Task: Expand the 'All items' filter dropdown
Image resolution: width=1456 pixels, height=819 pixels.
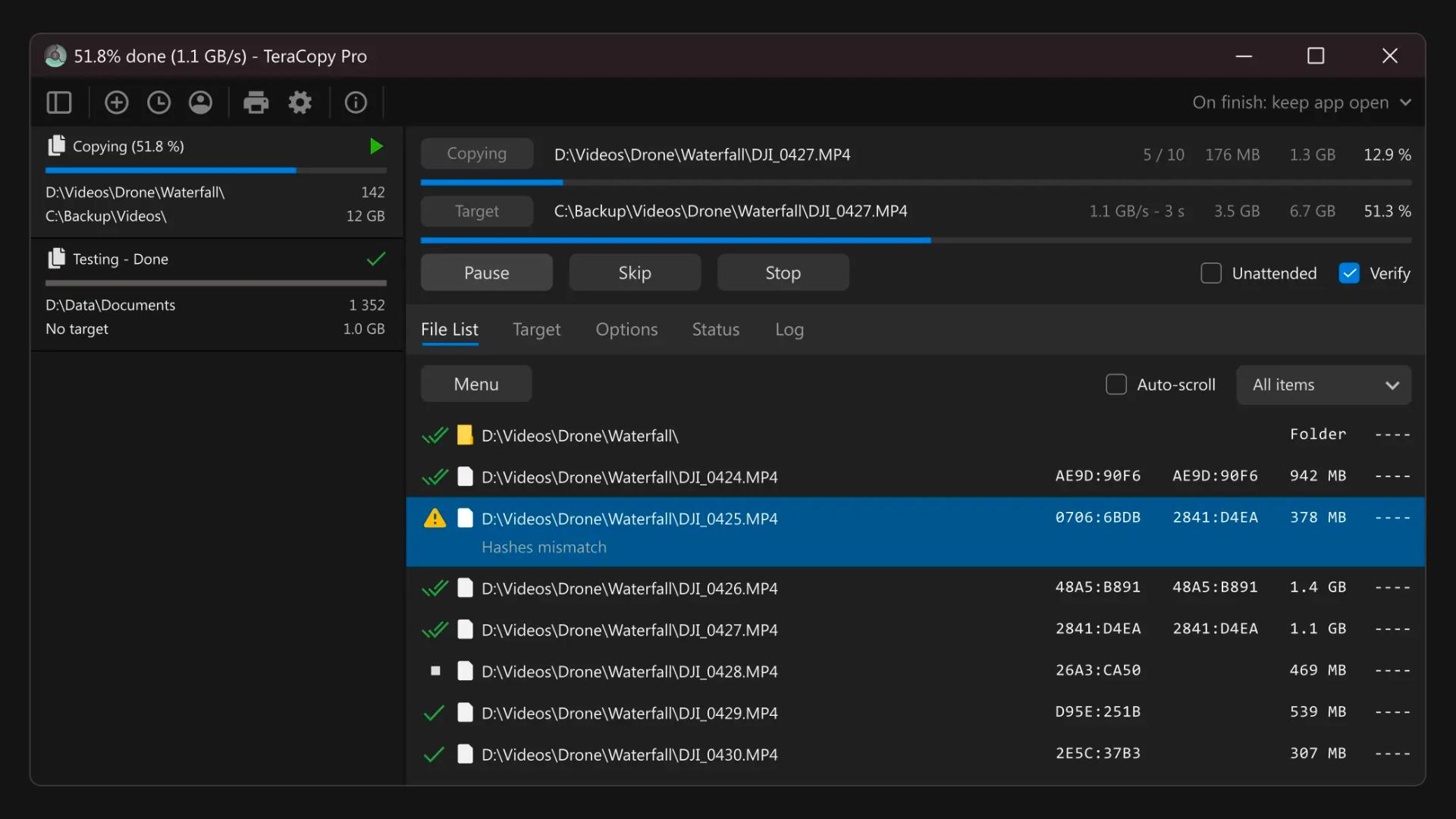Action: pos(1323,384)
